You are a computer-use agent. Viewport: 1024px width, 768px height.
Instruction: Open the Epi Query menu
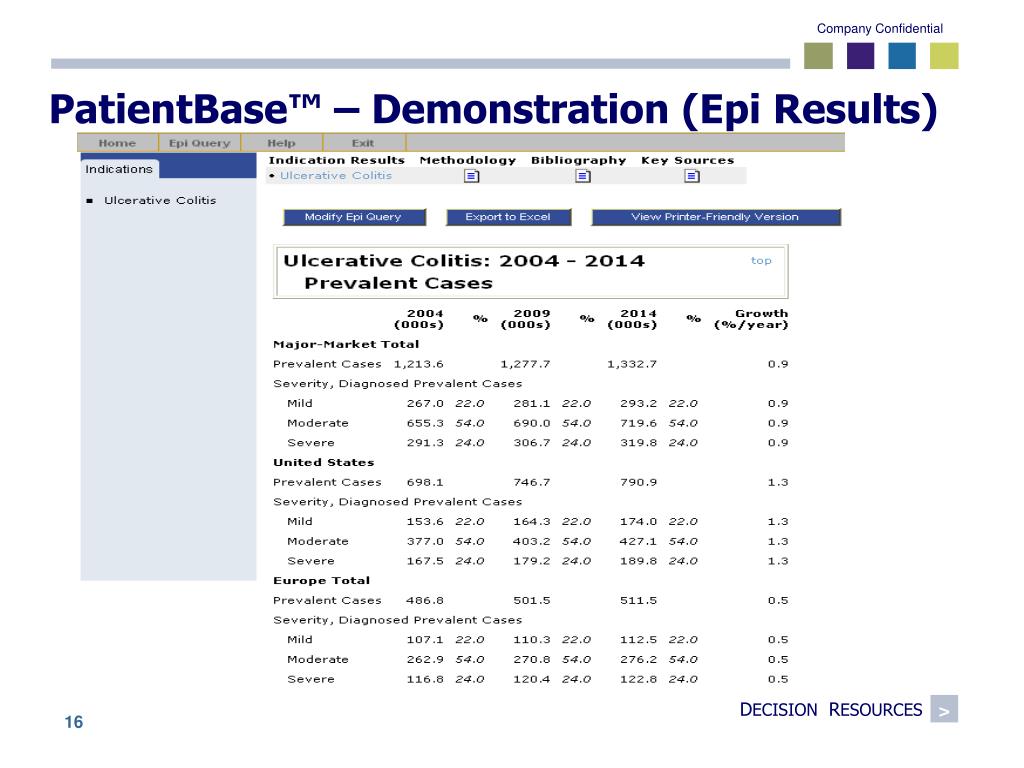[x=199, y=143]
